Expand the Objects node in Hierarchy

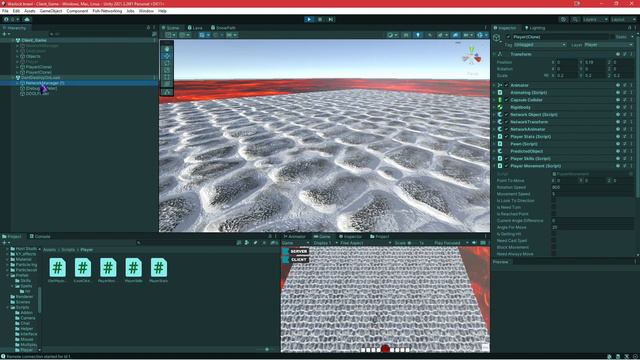coord(18,56)
